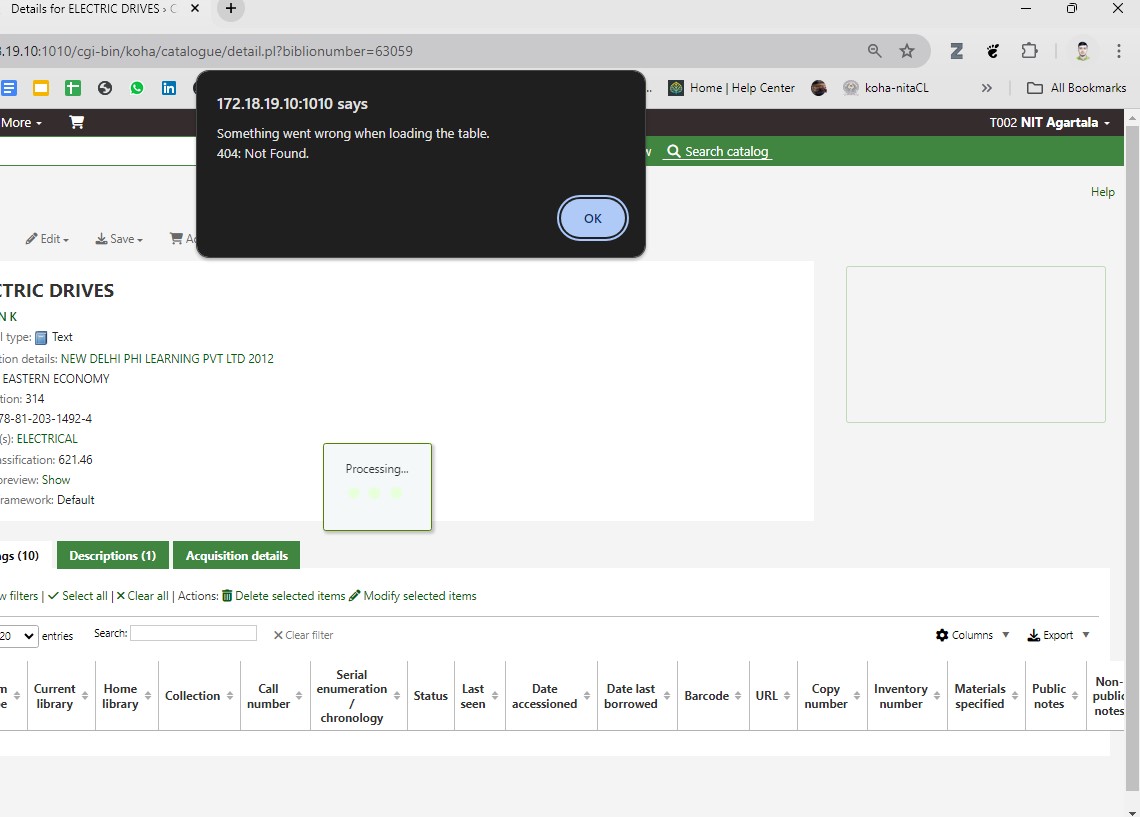Switch to the Descriptions (1) tab

pyautogui.click(x=113, y=556)
